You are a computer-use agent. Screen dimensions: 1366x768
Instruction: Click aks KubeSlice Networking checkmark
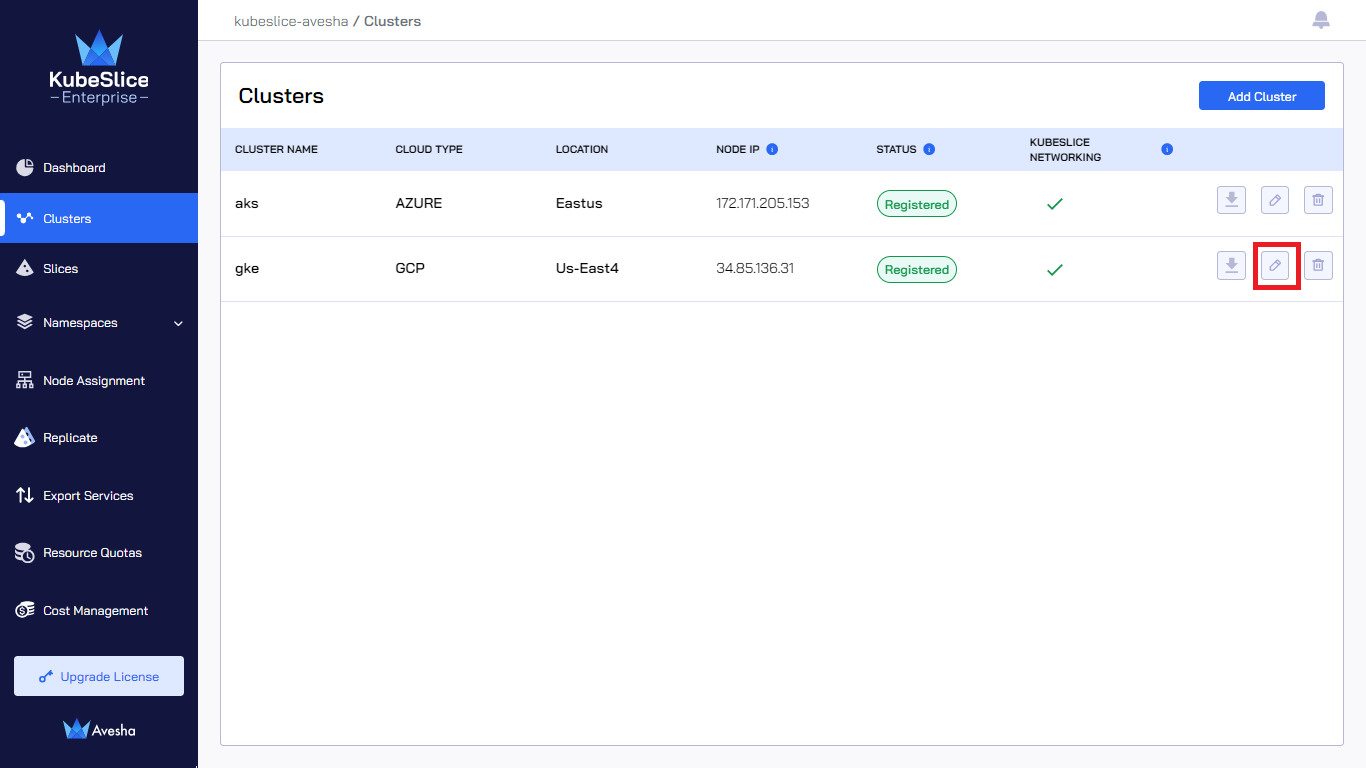click(x=1054, y=204)
